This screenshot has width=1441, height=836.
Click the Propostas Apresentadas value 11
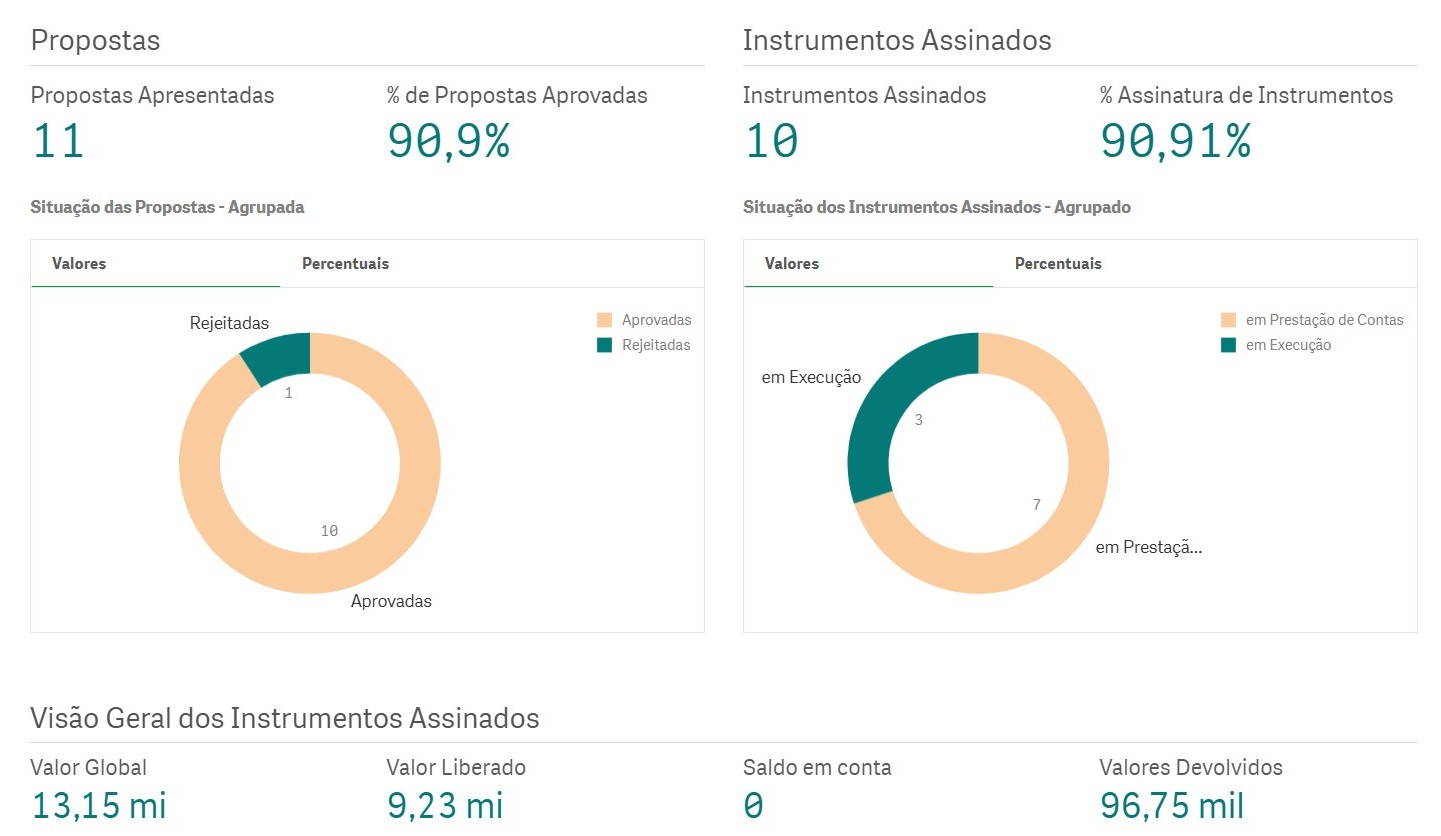58,141
